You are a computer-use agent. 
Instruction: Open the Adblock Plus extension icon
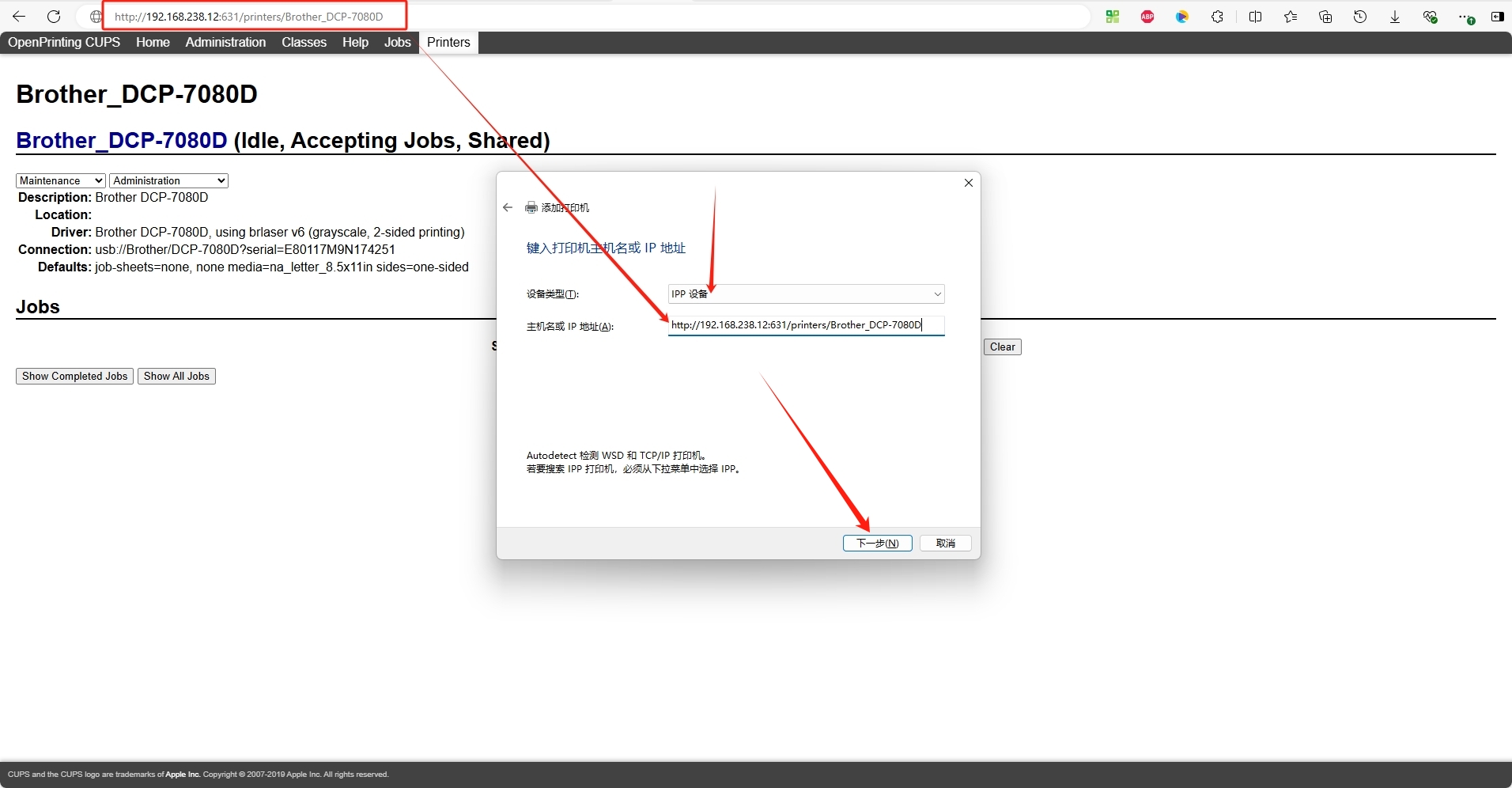click(x=1147, y=17)
